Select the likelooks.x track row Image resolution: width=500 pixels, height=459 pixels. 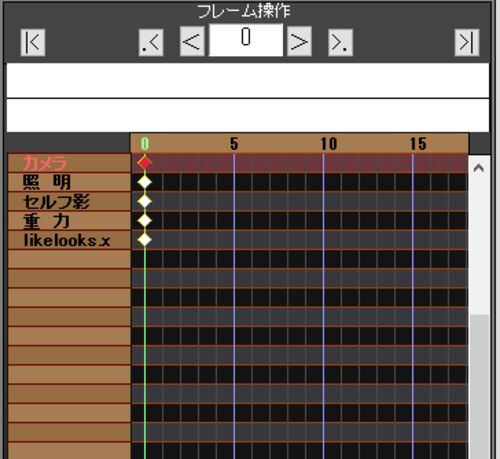click(x=69, y=240)
